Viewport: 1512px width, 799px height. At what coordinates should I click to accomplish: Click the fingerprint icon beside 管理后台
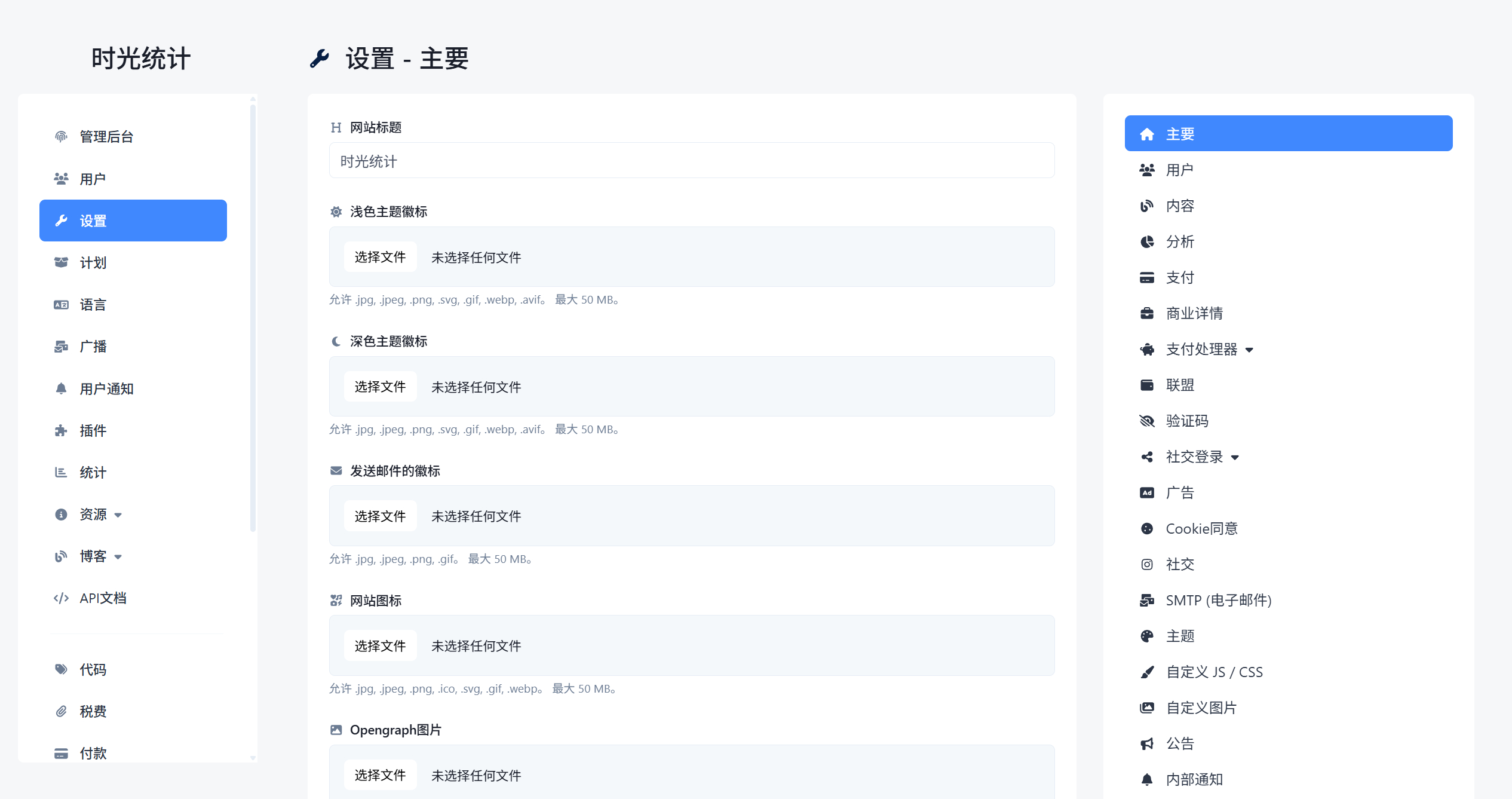[61, 137]
